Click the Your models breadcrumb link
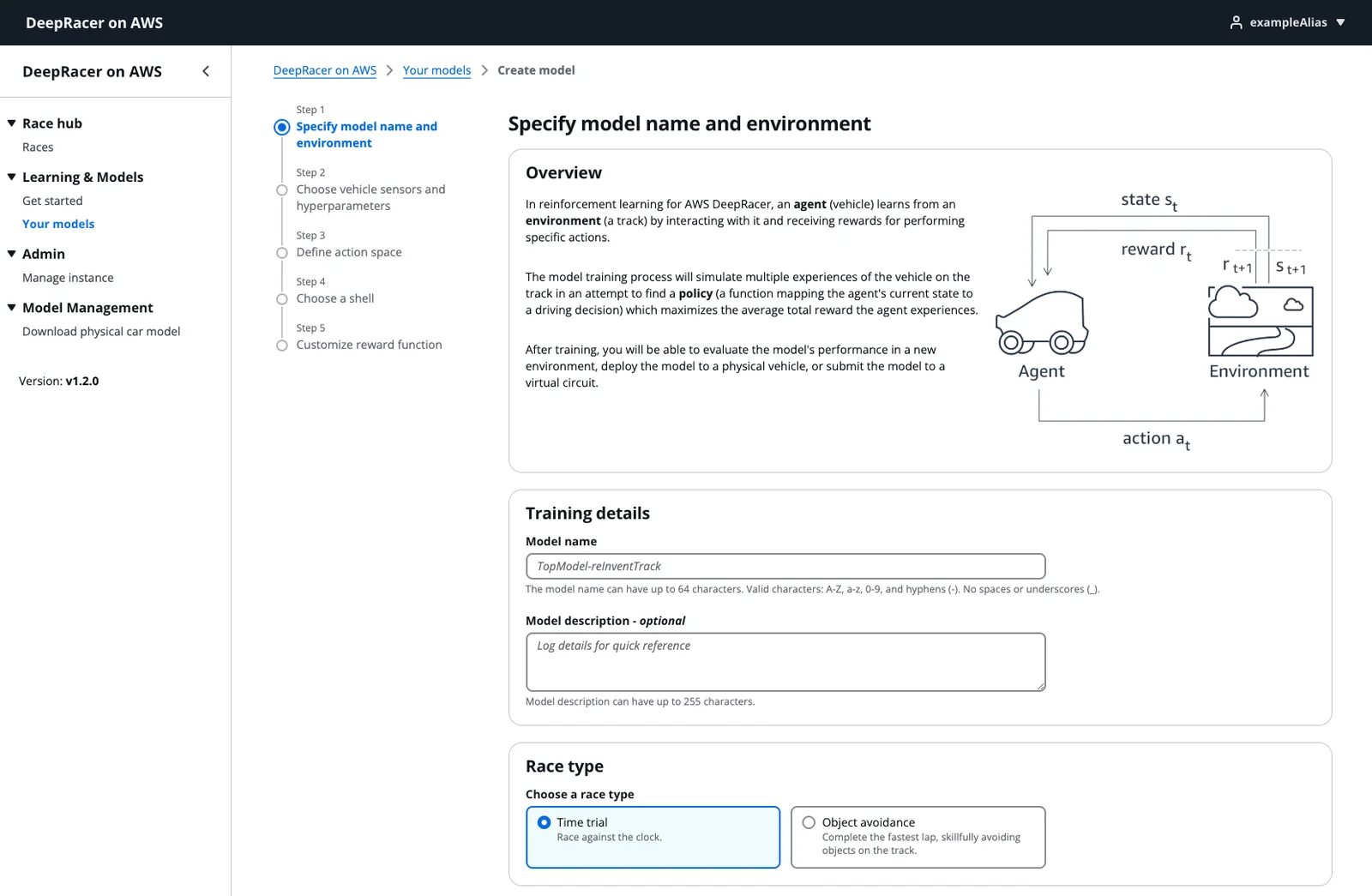 coord(437,70)
